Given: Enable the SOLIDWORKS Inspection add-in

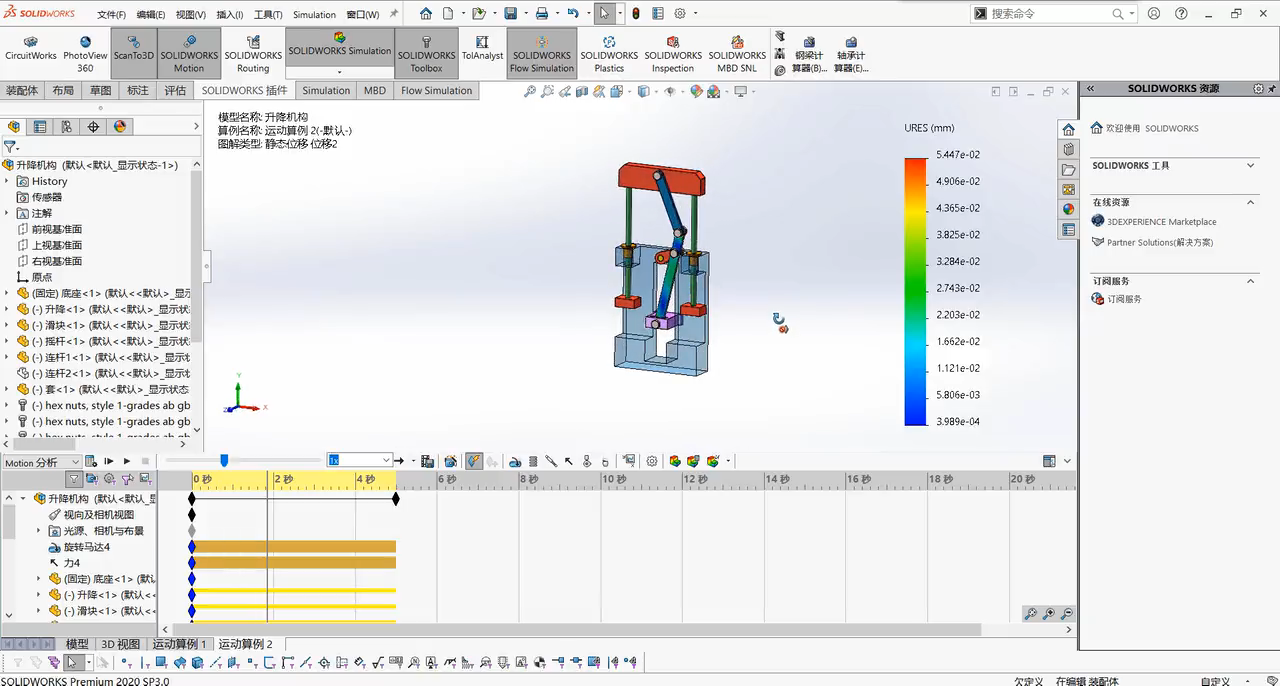Looking at the screenshot, I should 673,55.
